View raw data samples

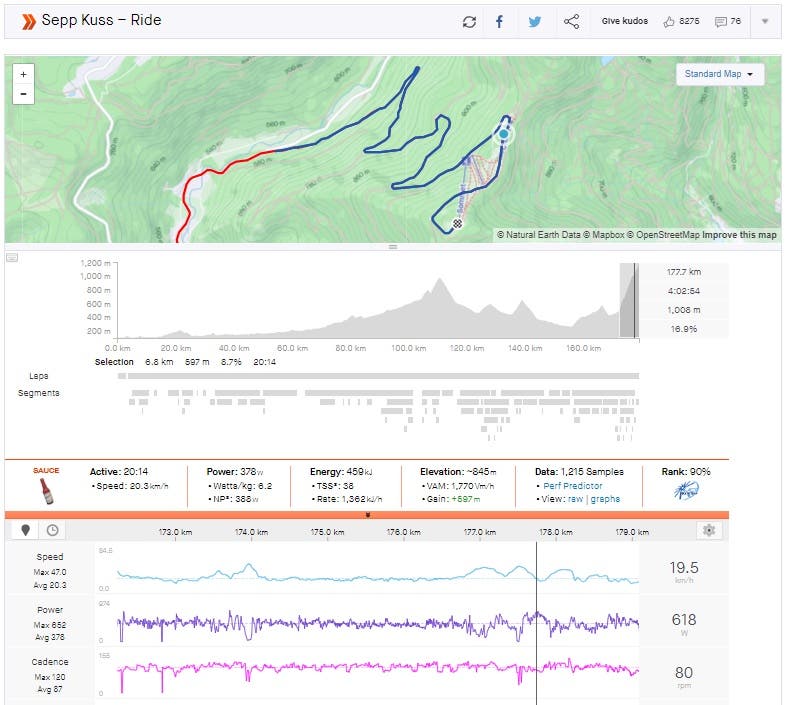[576, 499]
